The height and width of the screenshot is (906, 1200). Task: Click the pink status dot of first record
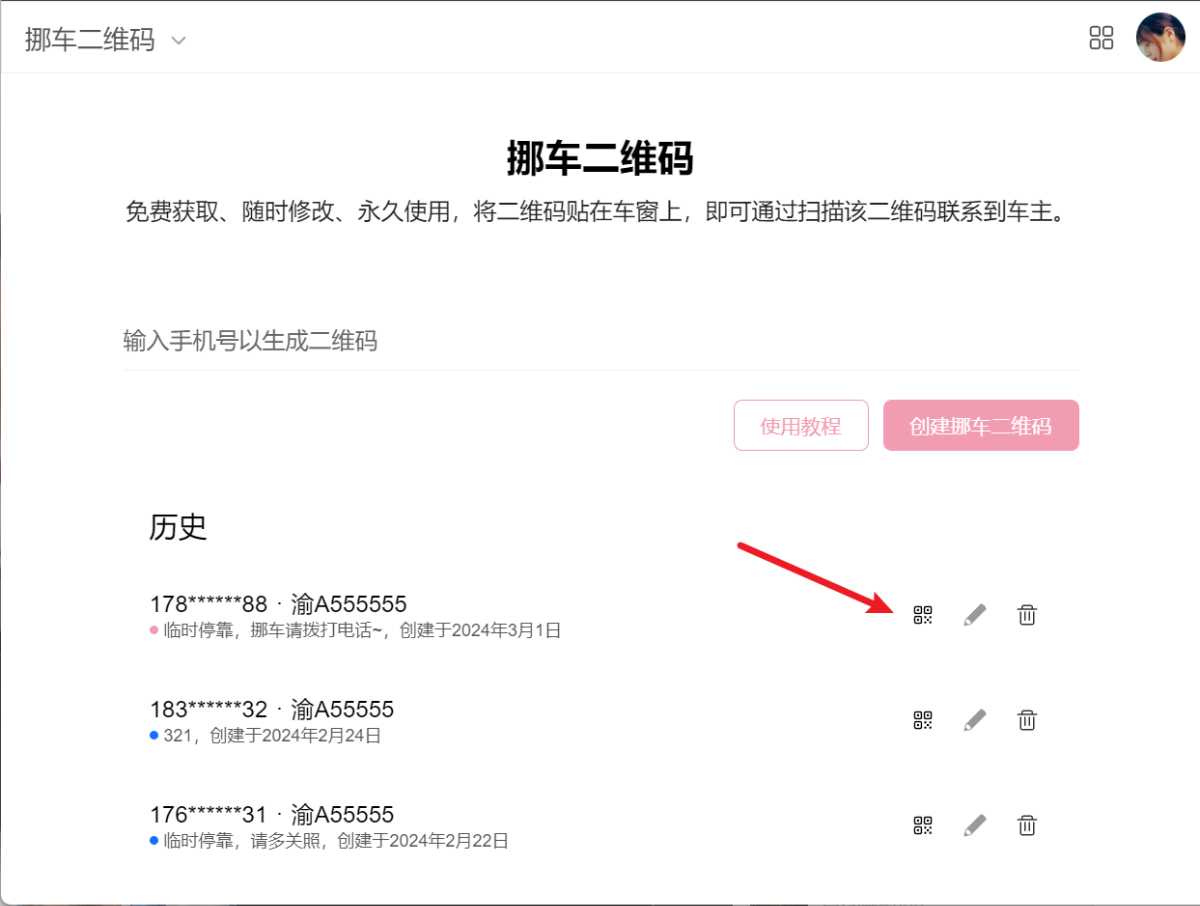[154, 631]
